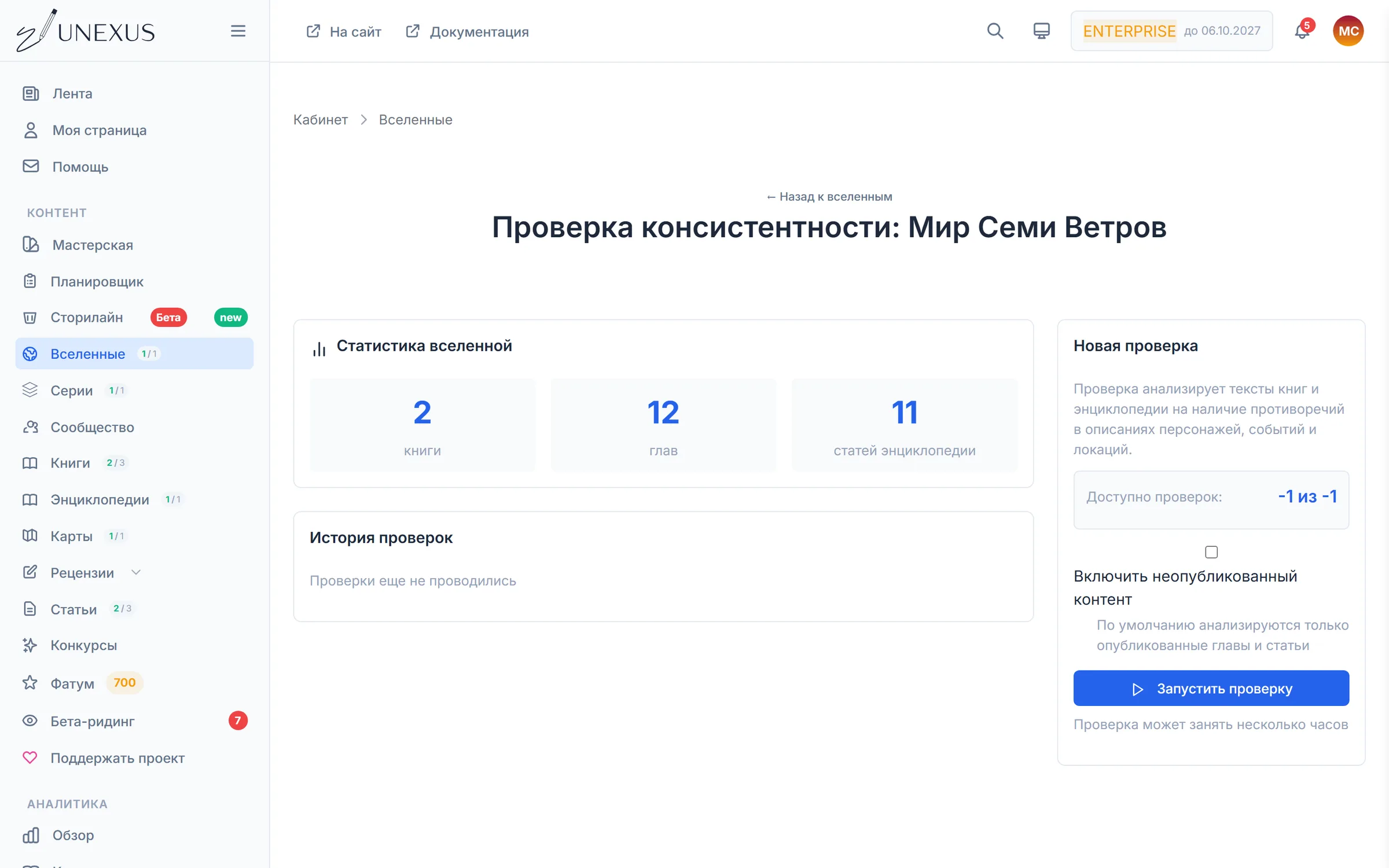
Task: Open Обзор in the analytics section
Action: click(134, 835)
